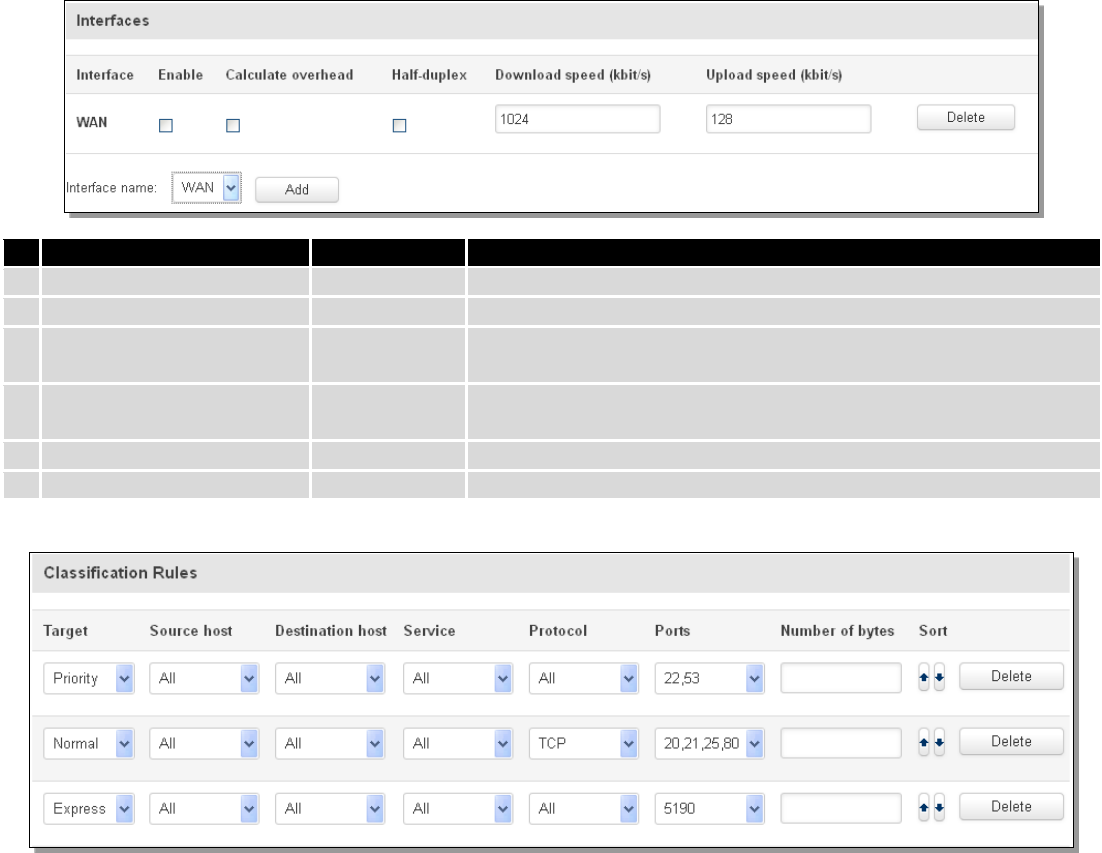Open Target dropdown set to Priority
Image resolution: width=1102 pixels, height=853 pixels.
pyautogui.click(x=89, y=678)
